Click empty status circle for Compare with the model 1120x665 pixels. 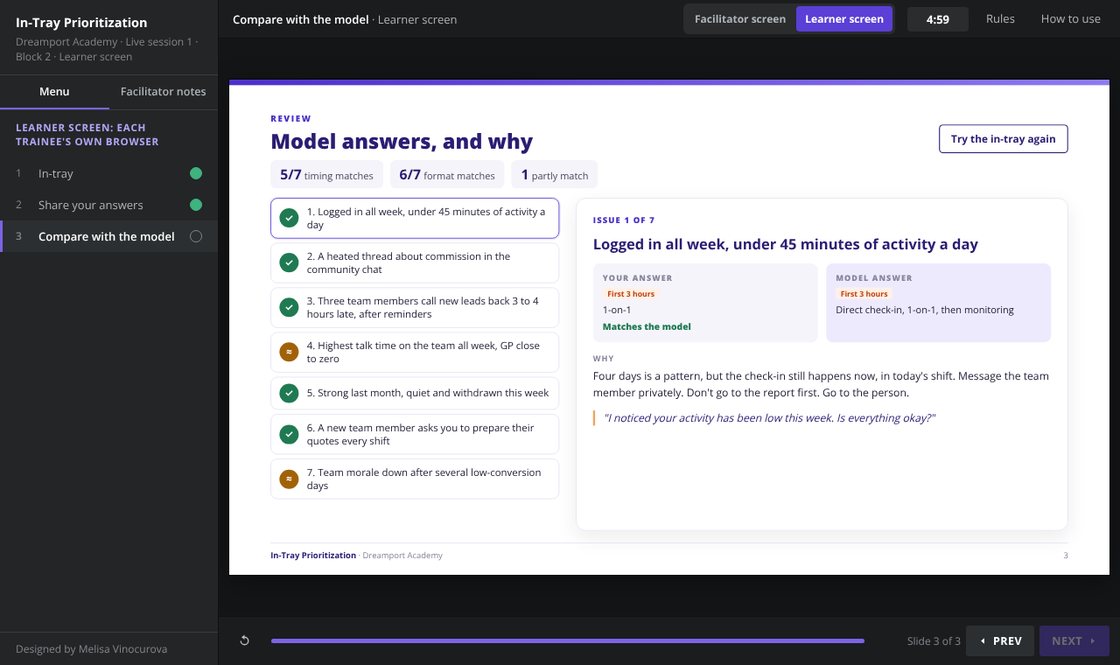coord(196,236)
